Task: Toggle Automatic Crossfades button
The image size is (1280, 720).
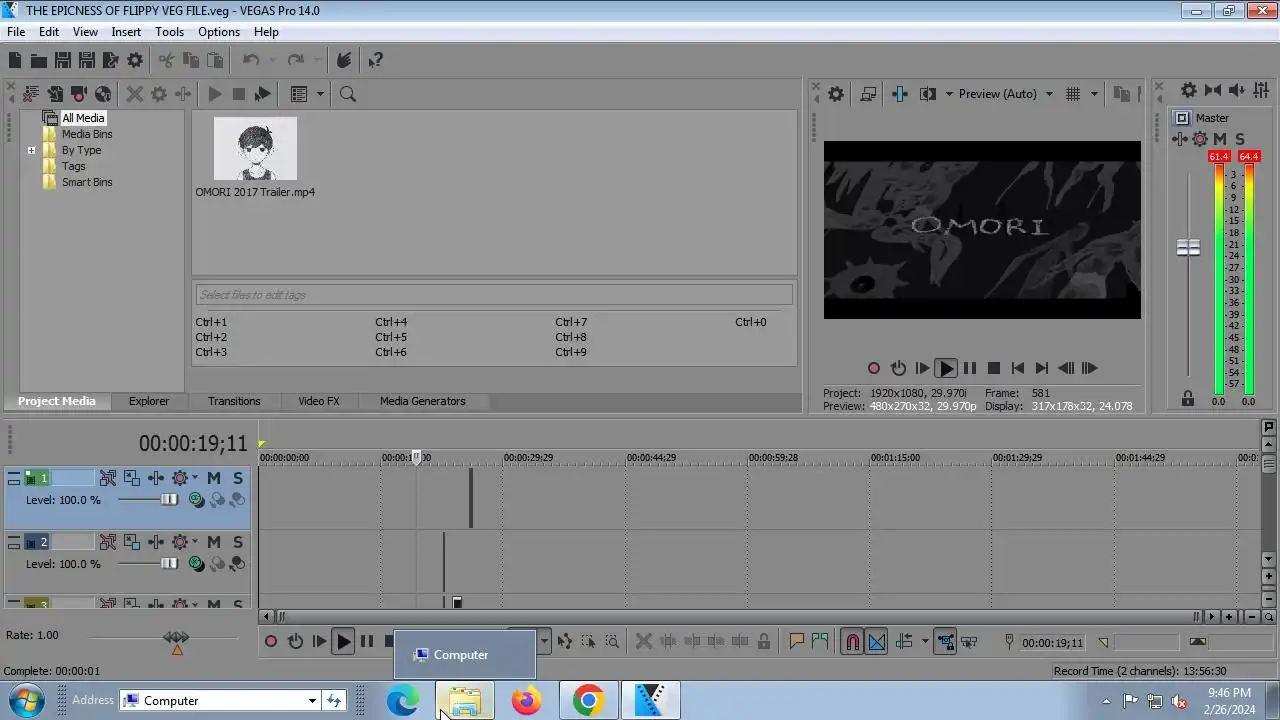Action: (876, 642)
